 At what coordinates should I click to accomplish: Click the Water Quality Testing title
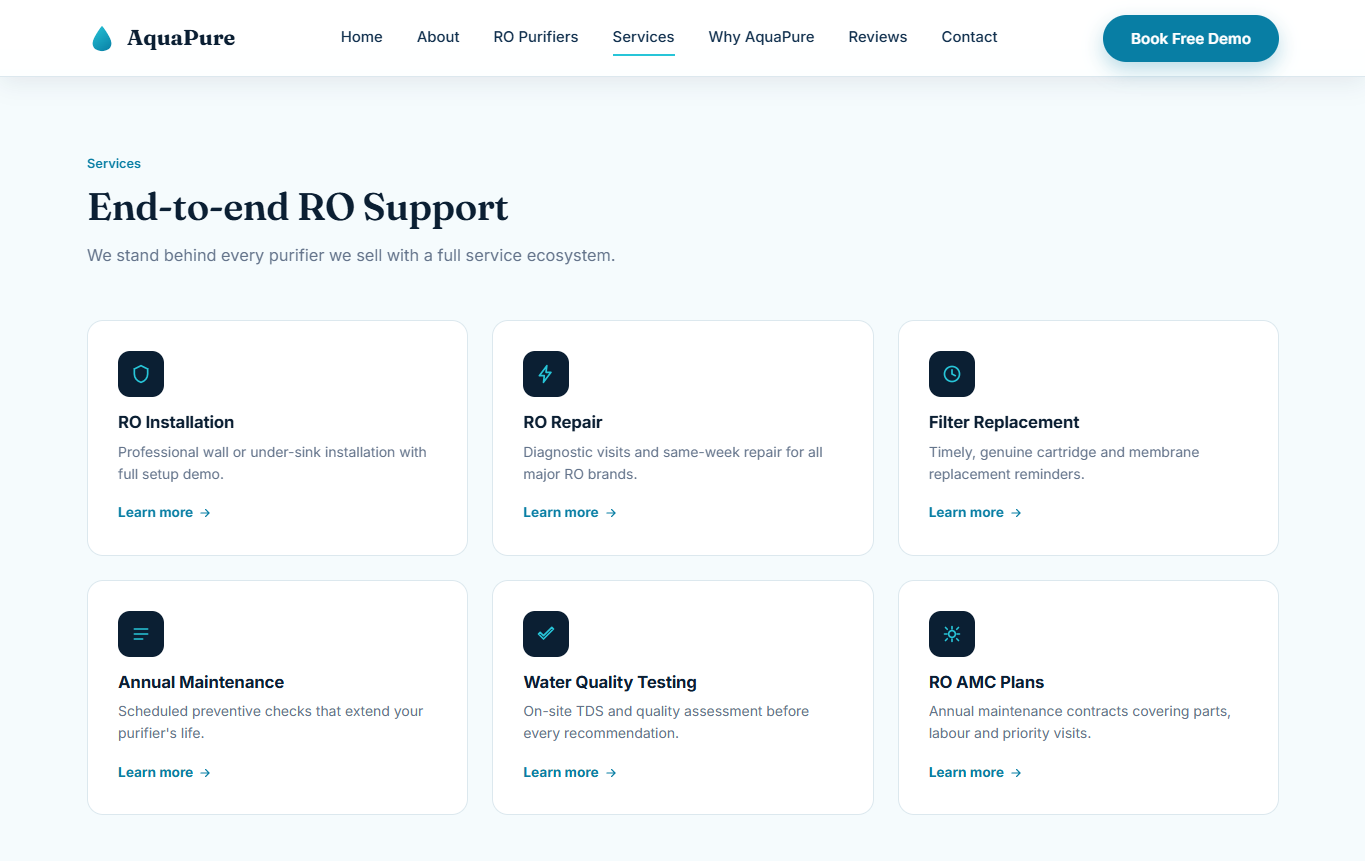610,682
